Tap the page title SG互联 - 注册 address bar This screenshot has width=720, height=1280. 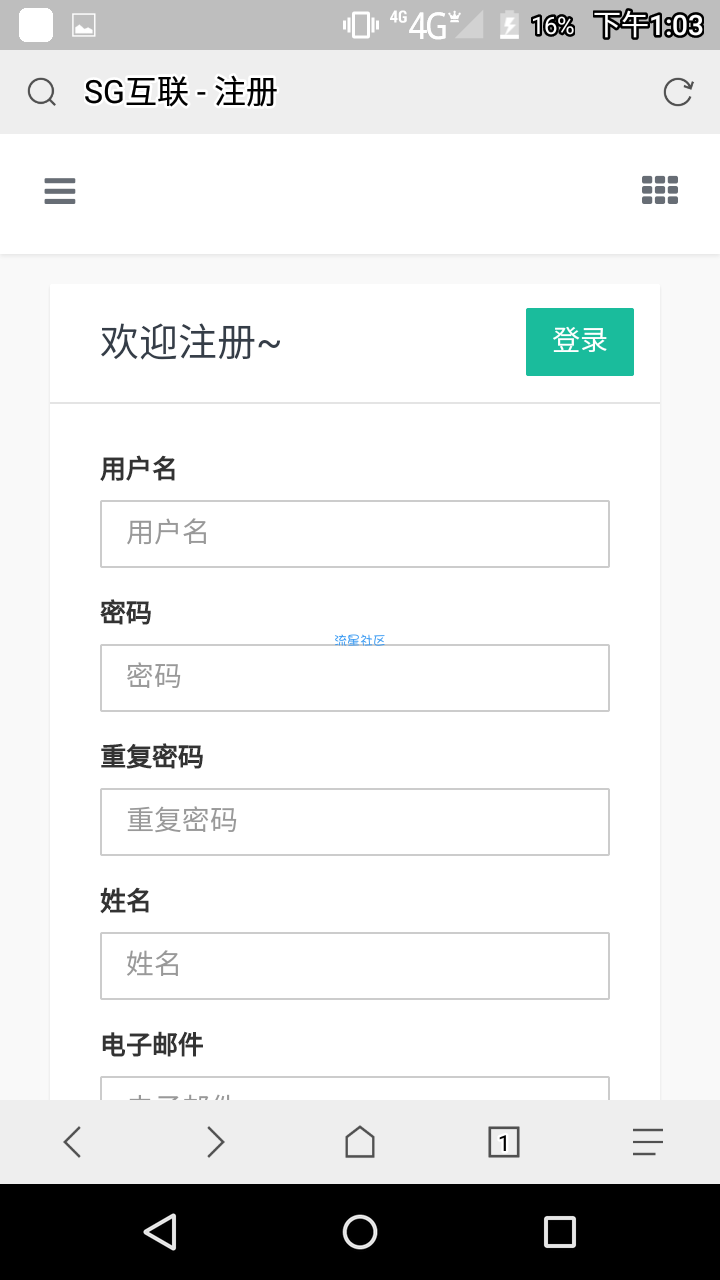click(181, 93)
